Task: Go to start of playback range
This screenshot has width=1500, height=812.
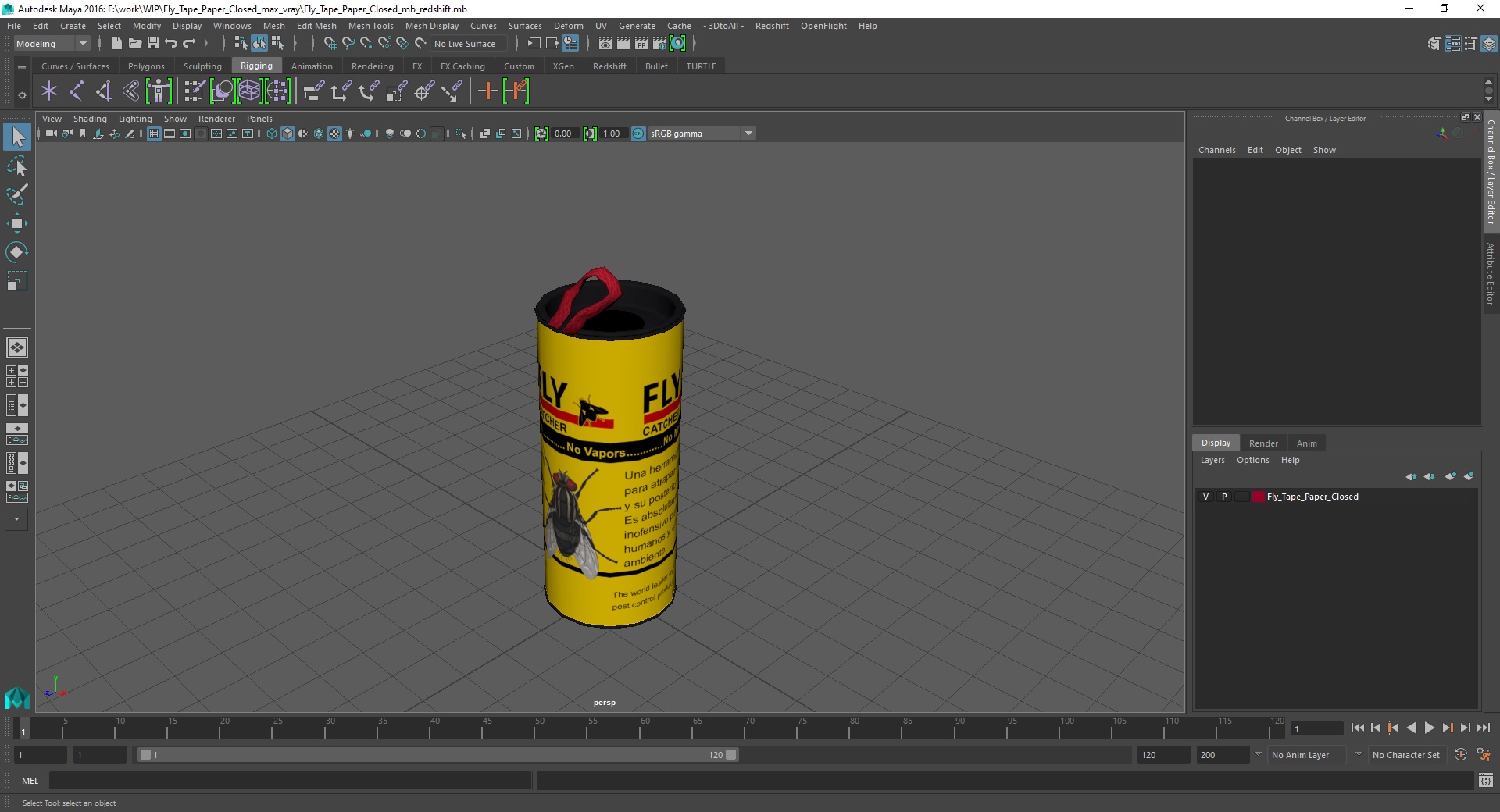Action: tap(1358, 728)
